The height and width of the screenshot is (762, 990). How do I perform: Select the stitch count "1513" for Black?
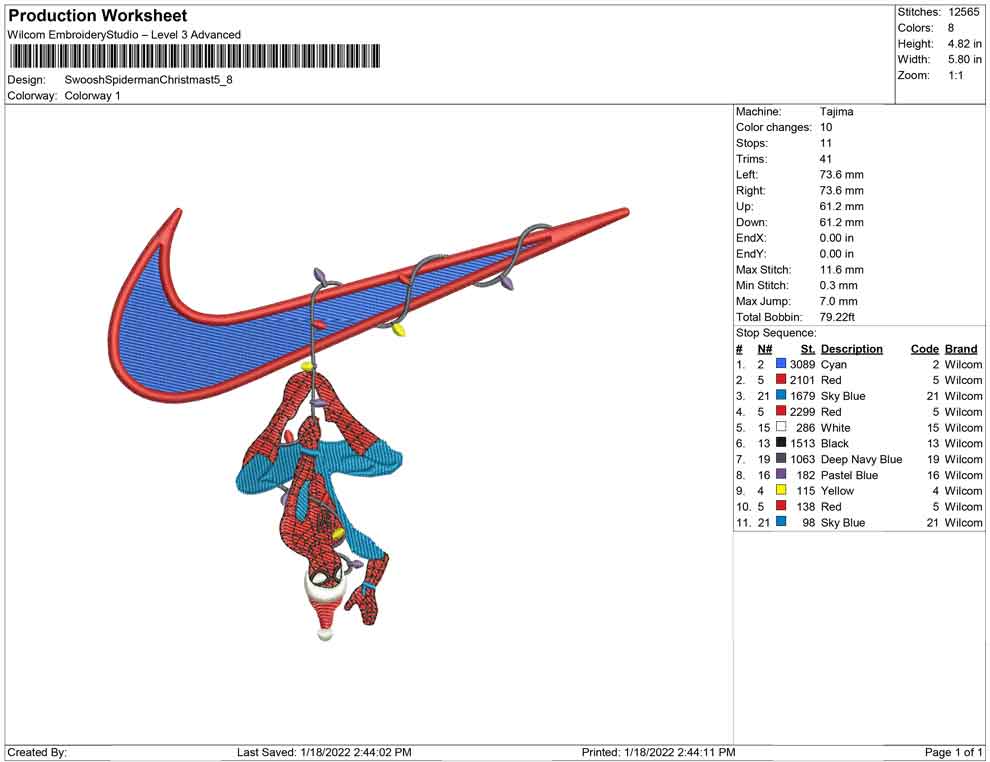coord(802,443)
